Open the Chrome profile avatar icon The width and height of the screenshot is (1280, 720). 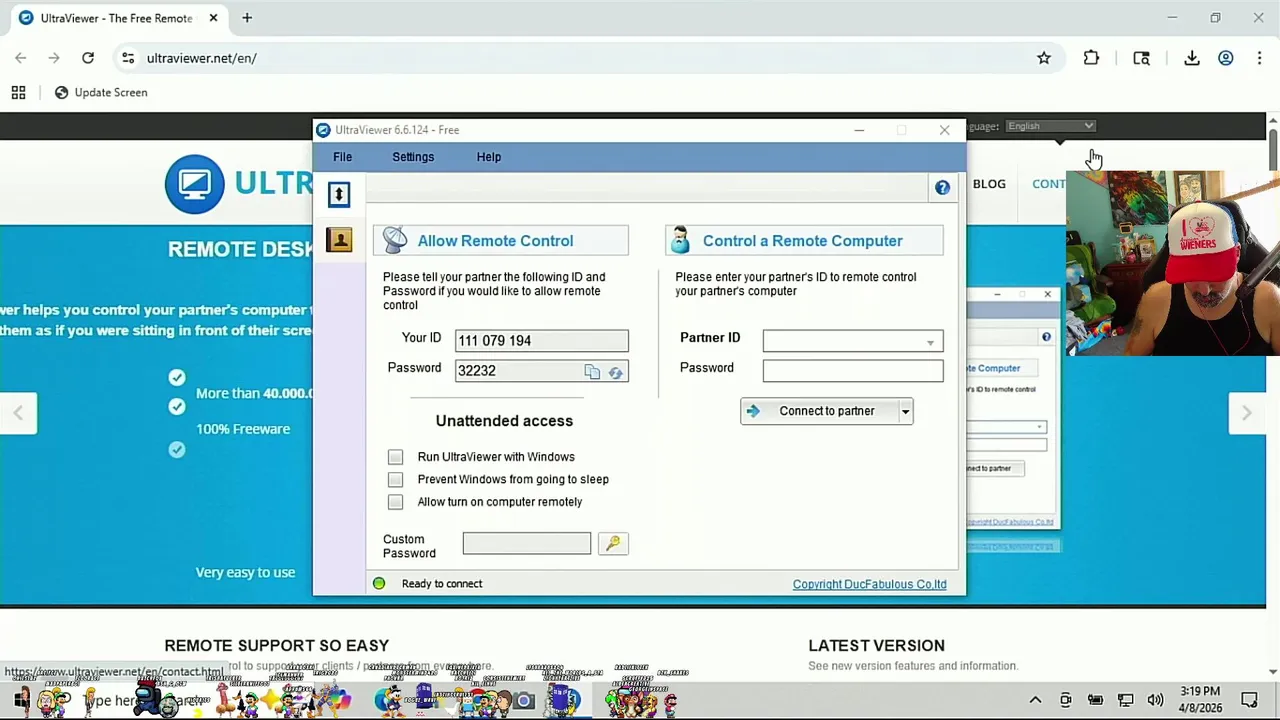1225,58
